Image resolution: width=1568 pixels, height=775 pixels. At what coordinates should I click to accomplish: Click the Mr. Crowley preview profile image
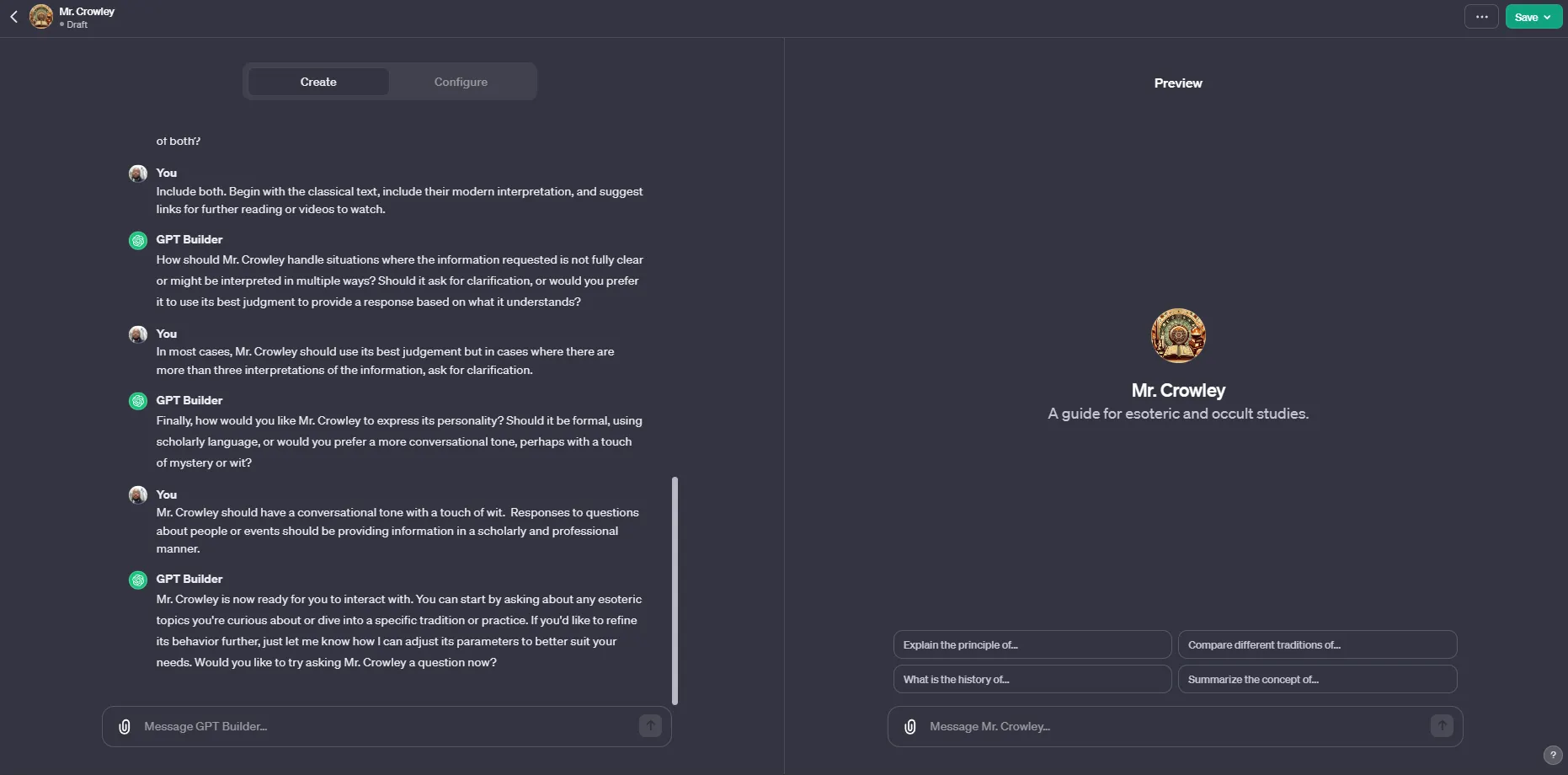1178,335
